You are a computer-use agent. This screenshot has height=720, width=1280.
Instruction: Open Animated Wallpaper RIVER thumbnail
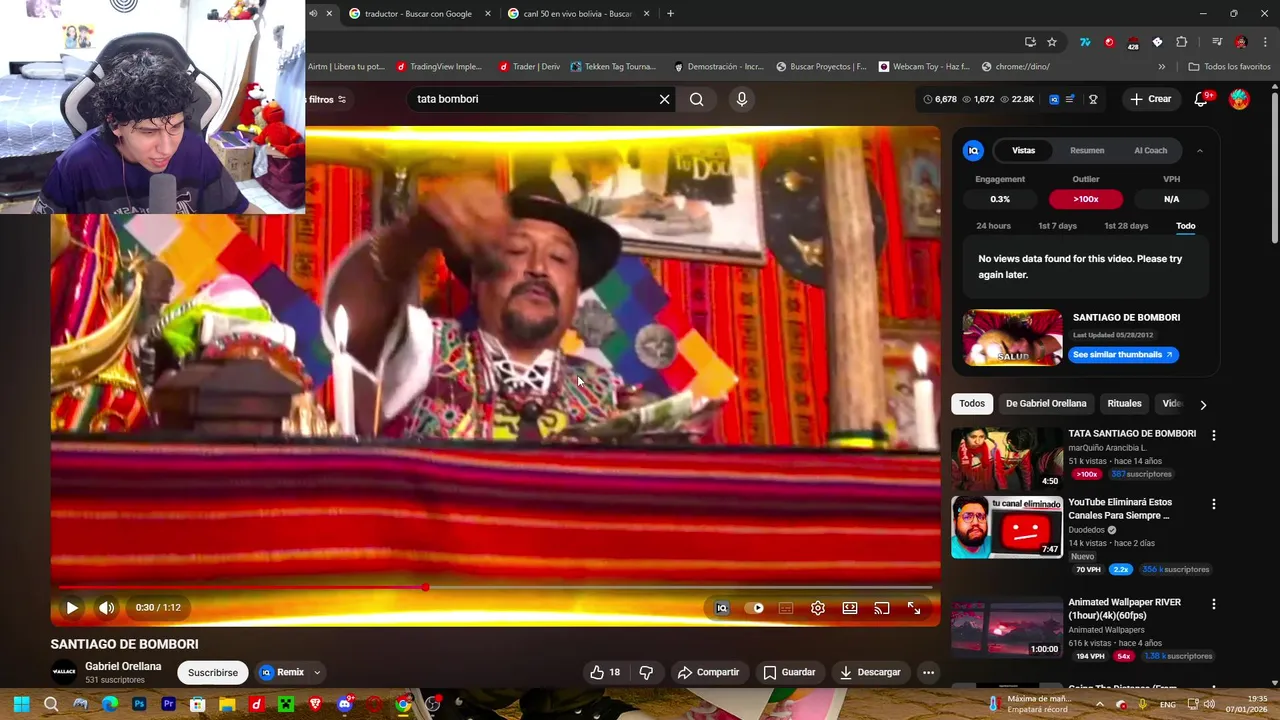[1007, 627]
